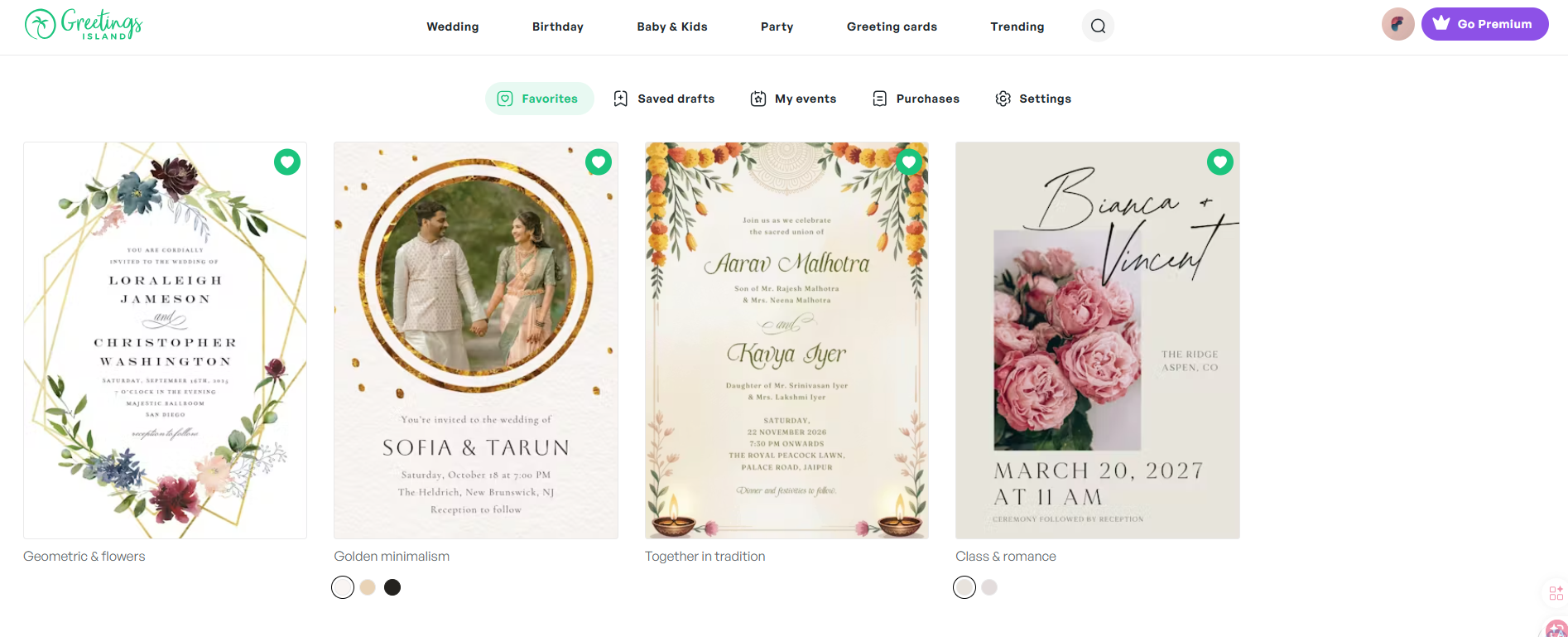Unfavorite the Geometric & flowers card heart
Screen dimensions: 1568x637
tap(287, 162)
